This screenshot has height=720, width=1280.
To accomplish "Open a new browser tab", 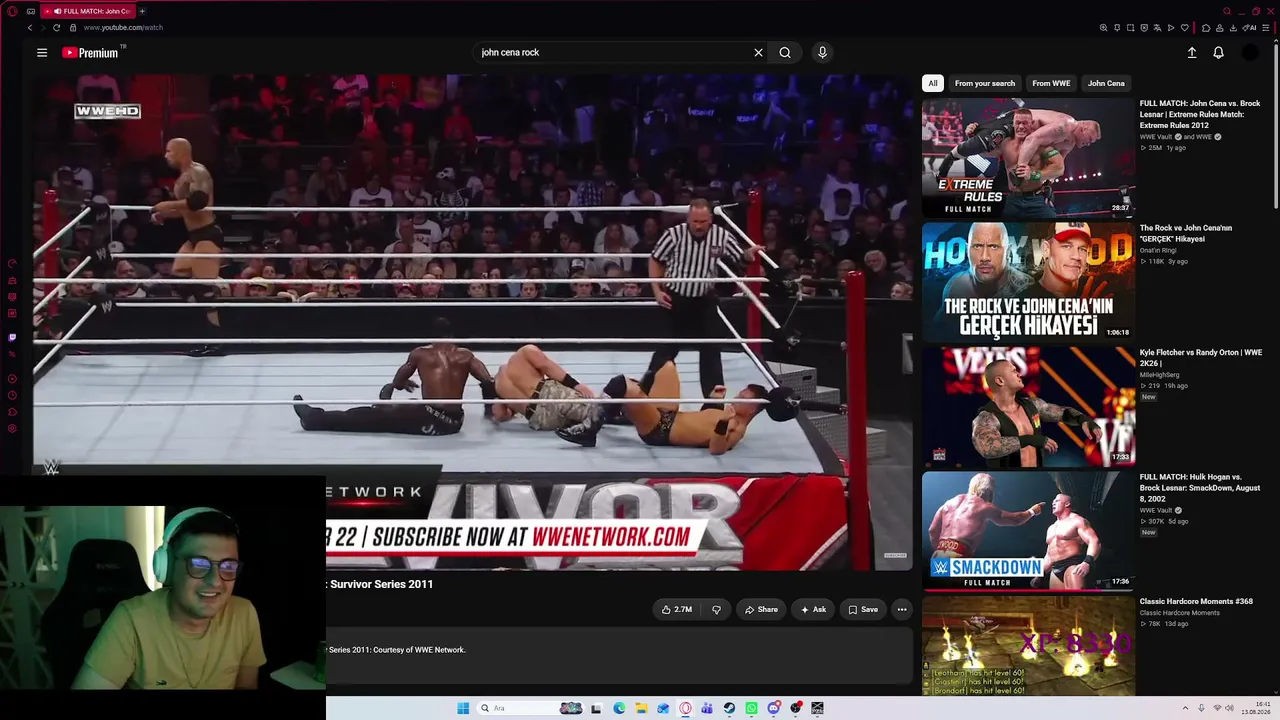I will tap(142, 11).
